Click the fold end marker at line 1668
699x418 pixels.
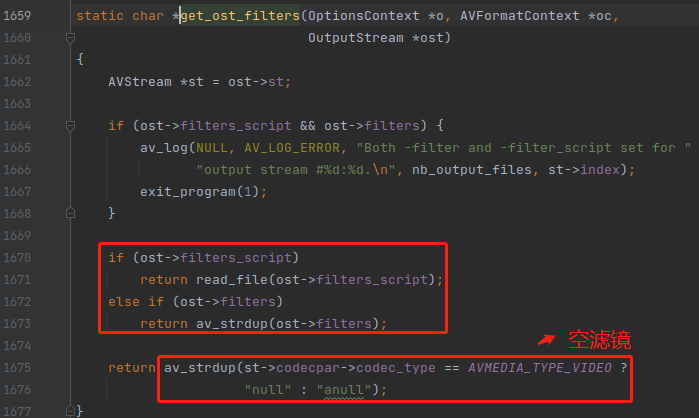pos(69,213)
